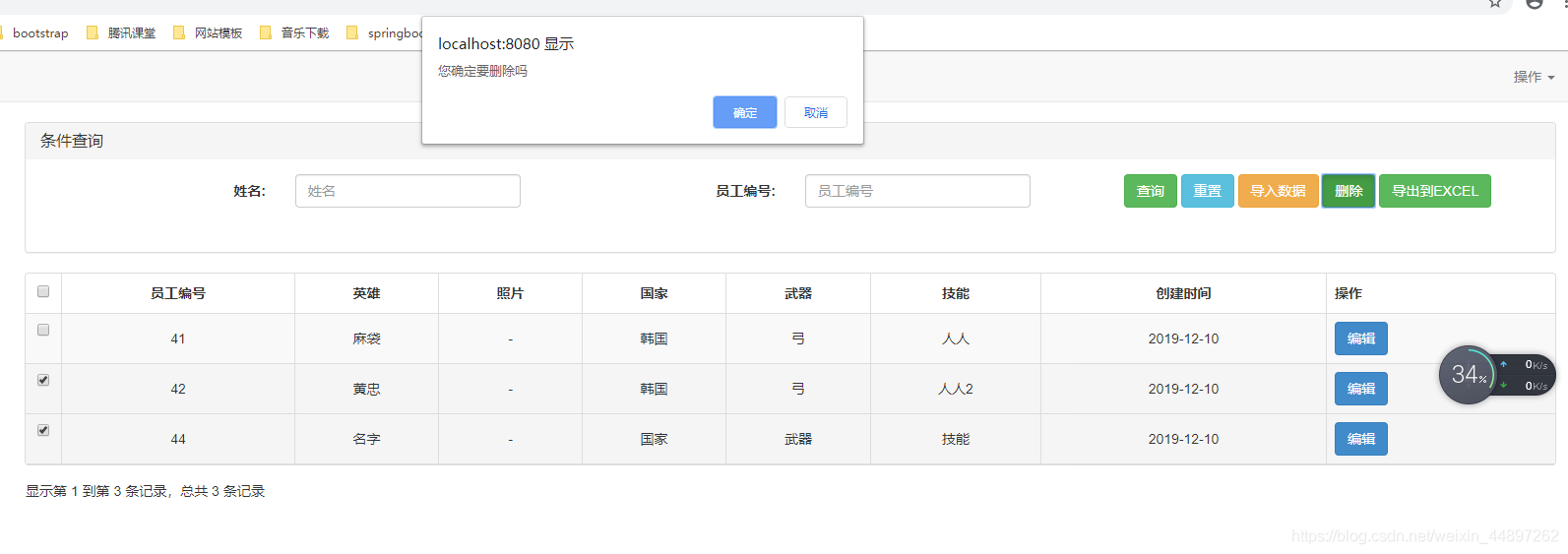Select the 人人 skill cell in row 41

[956, 339]
